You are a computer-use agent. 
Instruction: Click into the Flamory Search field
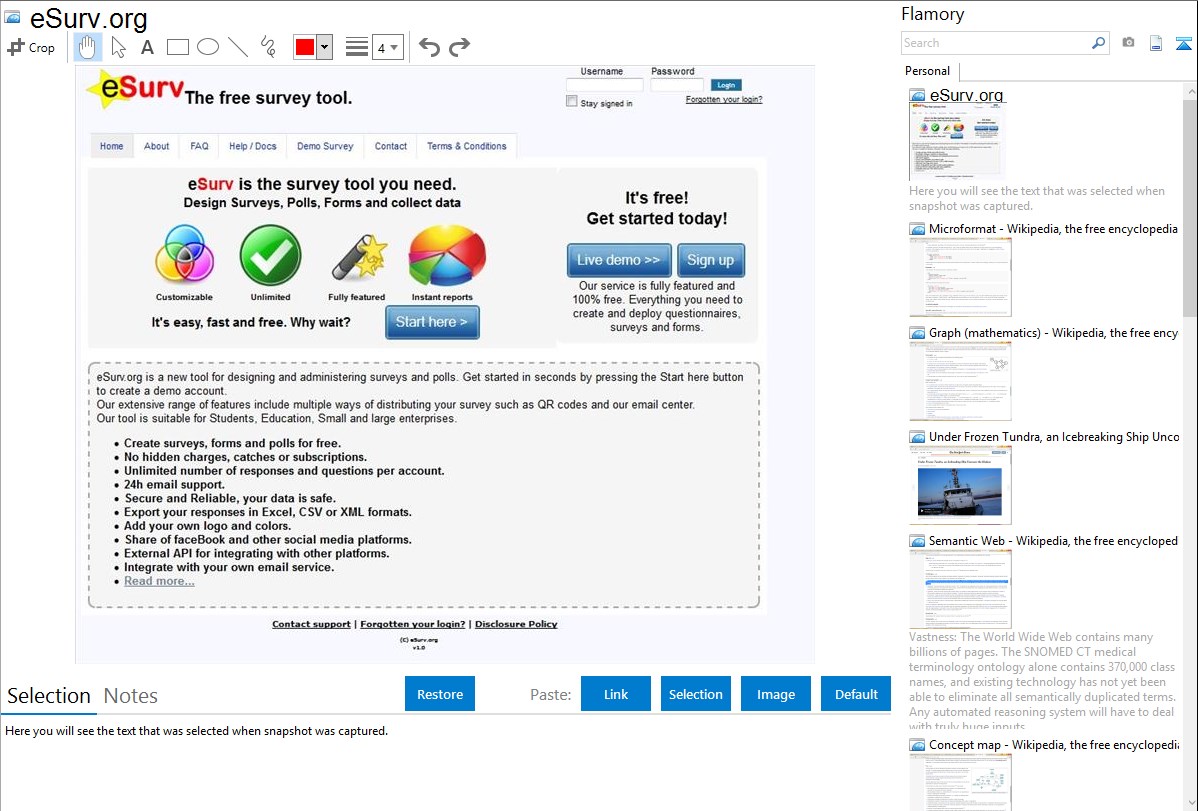pyautogui.click(x=996, y=43)
